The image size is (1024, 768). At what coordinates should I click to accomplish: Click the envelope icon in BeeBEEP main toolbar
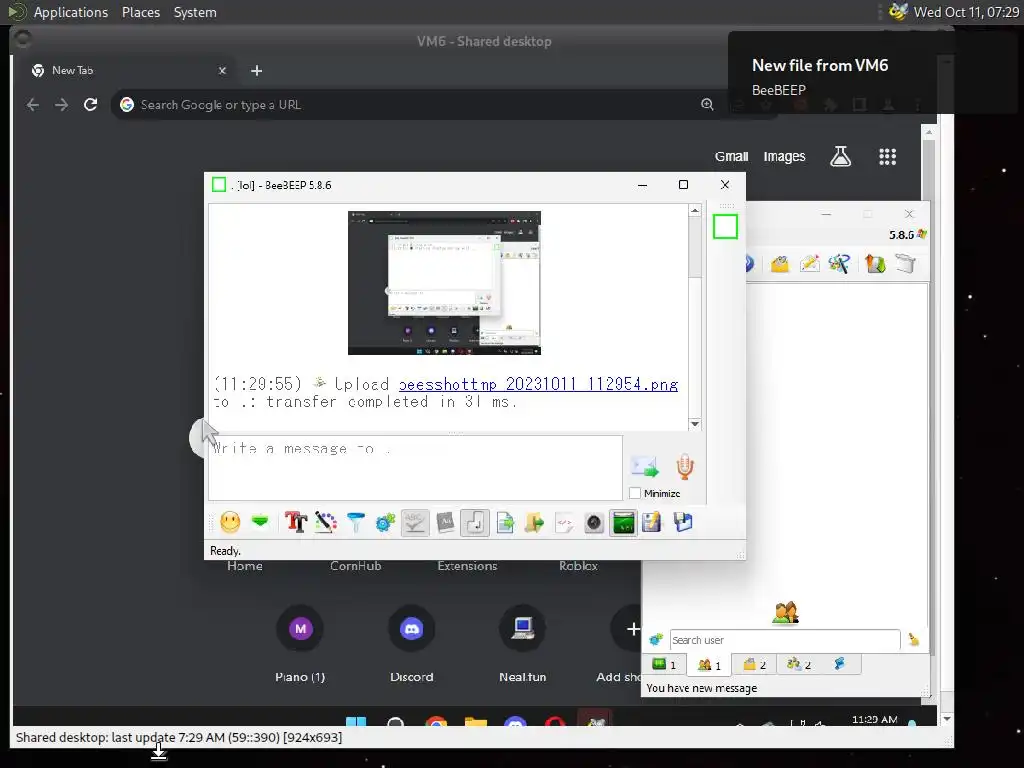coord(780,264)
